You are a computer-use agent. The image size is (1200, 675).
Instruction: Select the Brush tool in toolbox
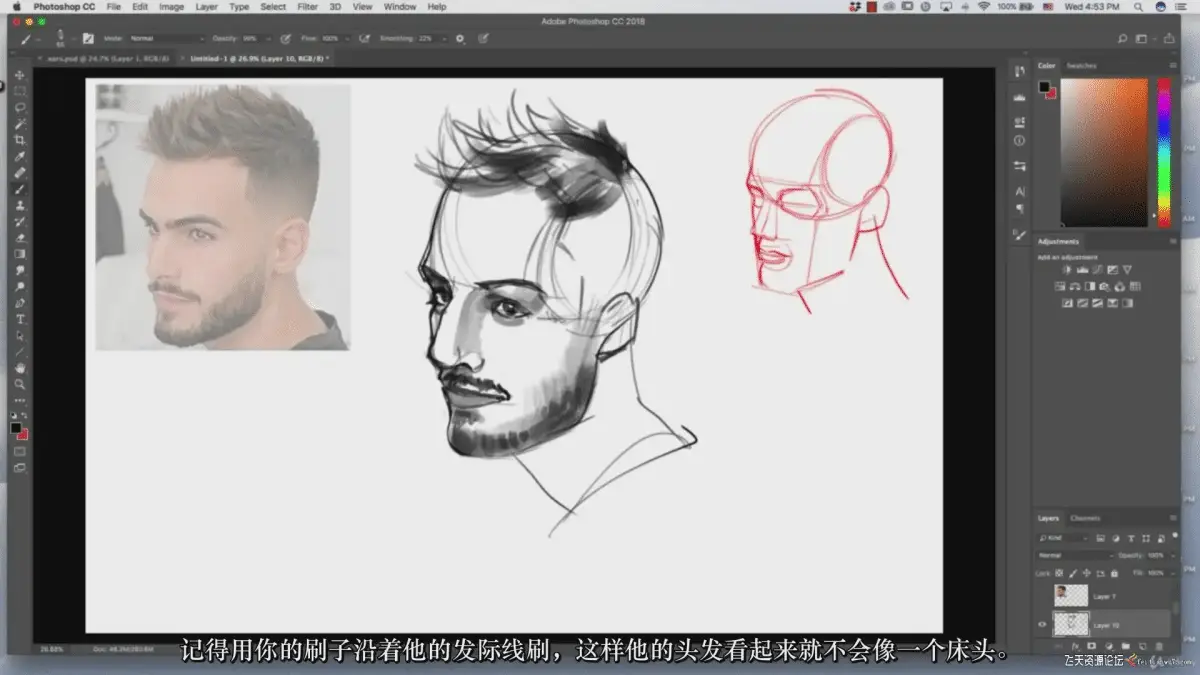[20, 189]
